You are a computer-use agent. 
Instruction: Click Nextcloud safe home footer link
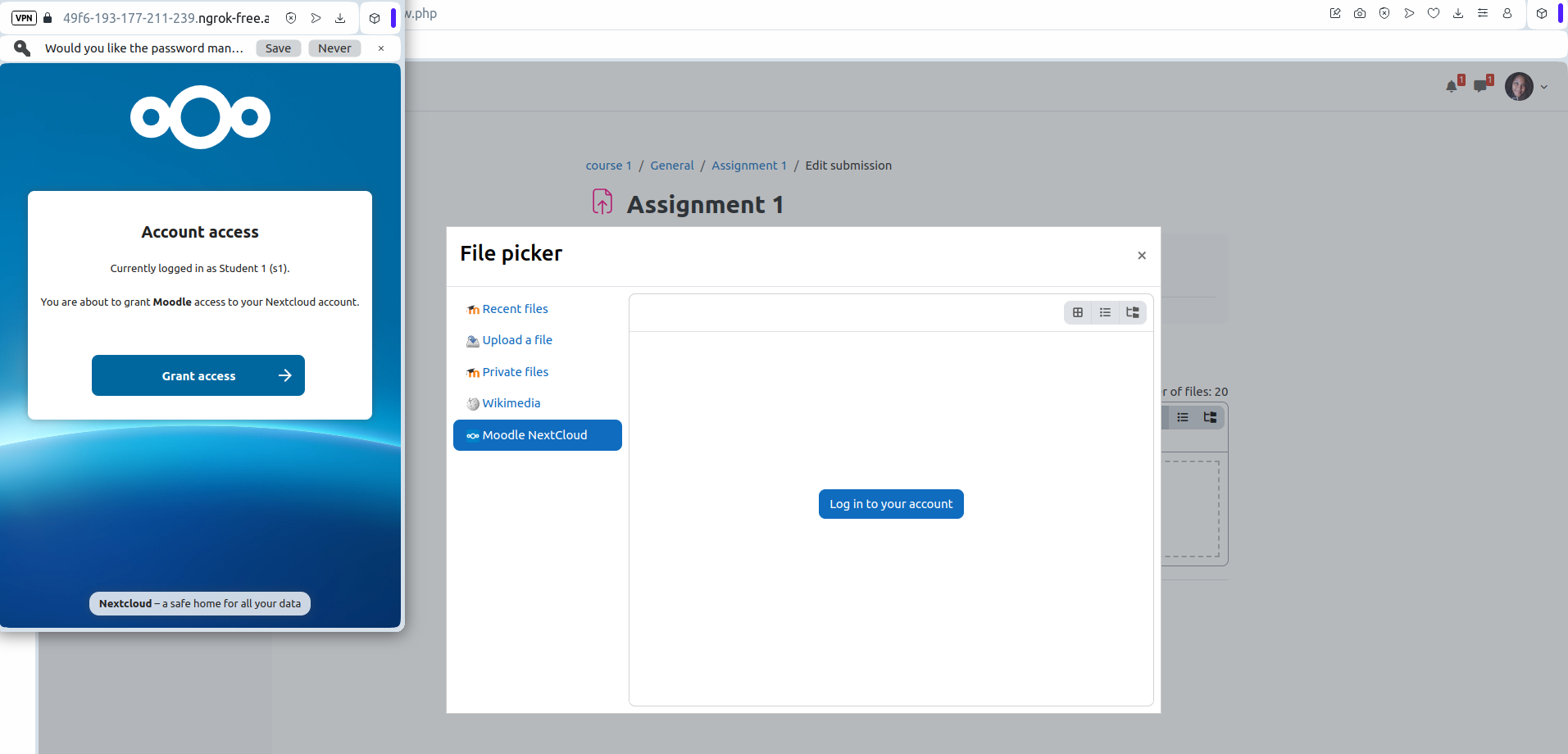[200, 603]
